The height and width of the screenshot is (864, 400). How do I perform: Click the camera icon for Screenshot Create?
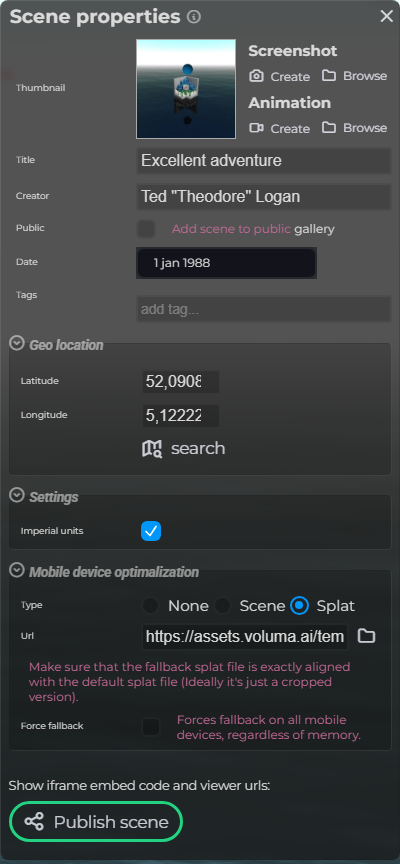pos(256,76)
